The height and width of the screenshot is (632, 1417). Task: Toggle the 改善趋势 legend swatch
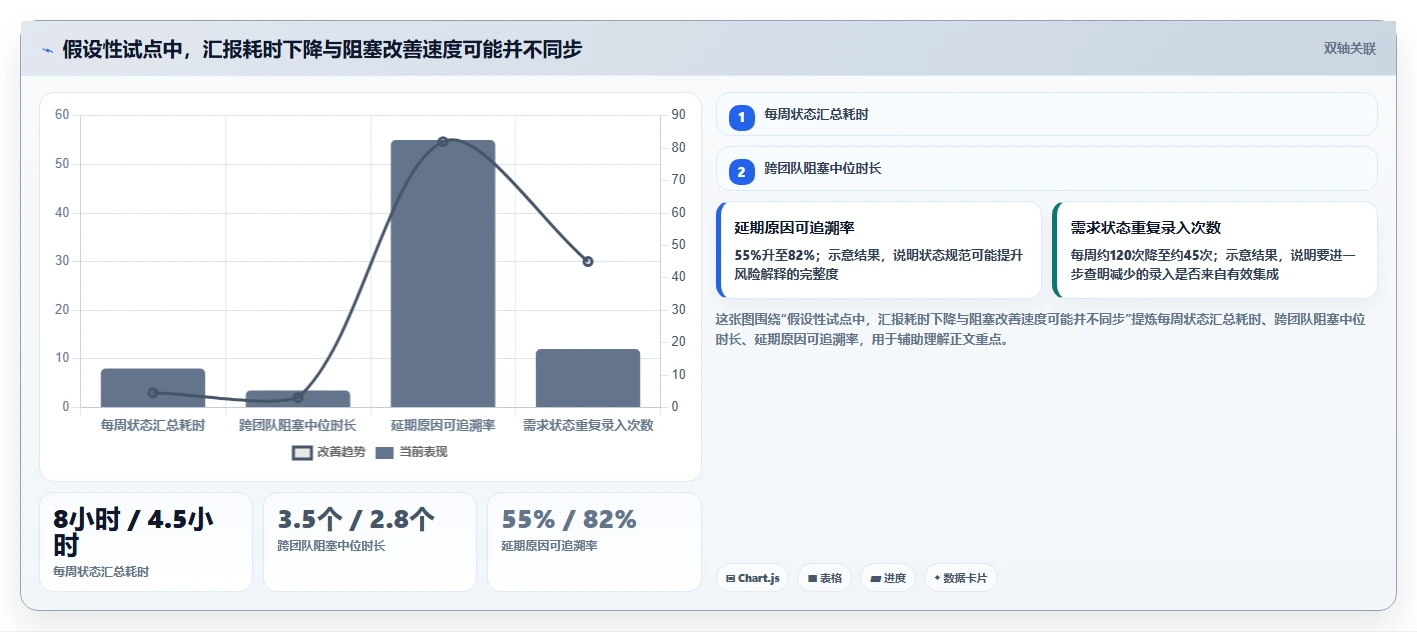[302, 453]
